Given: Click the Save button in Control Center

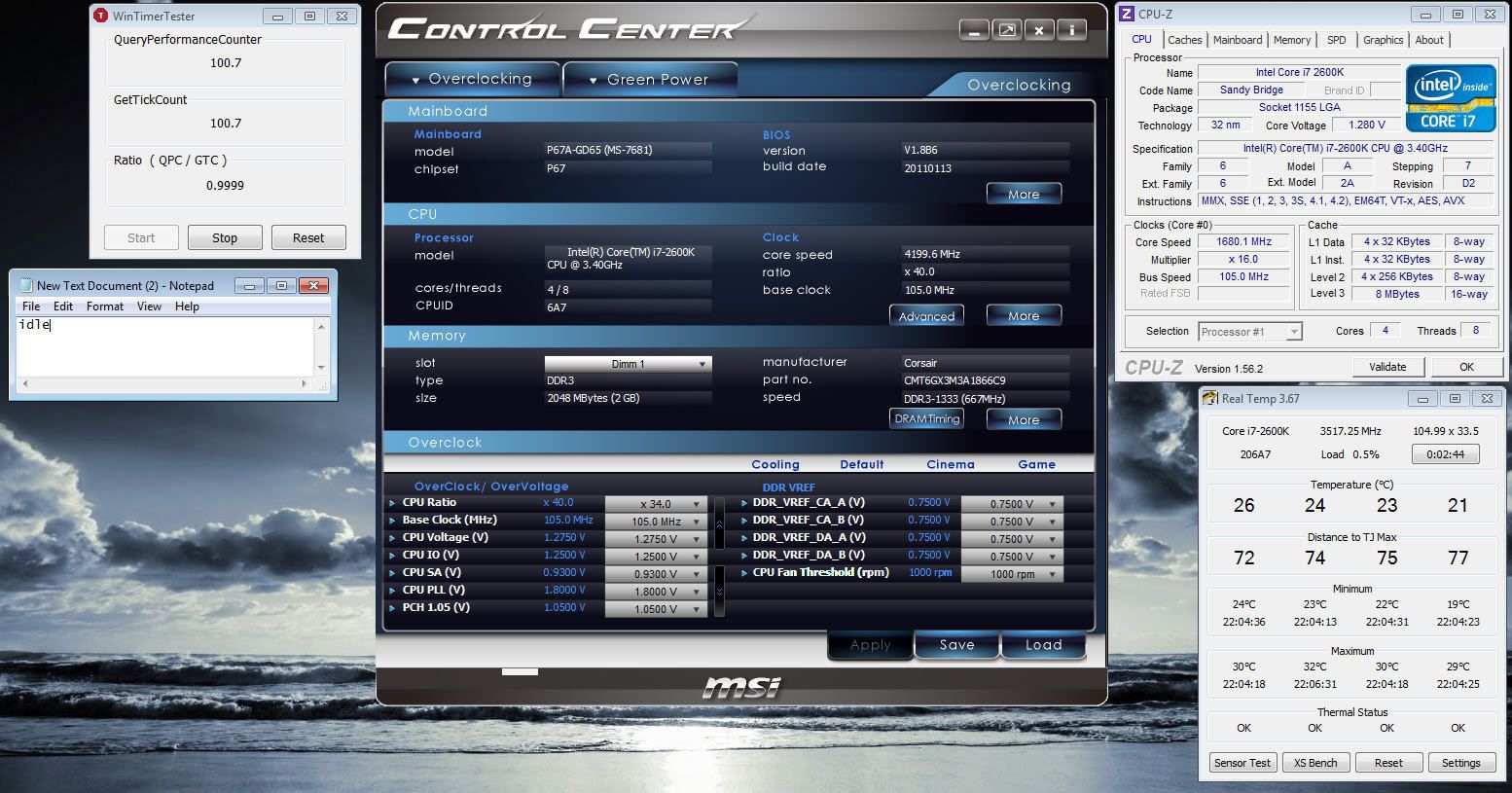Looking at the screenshot, I should 956,645.
